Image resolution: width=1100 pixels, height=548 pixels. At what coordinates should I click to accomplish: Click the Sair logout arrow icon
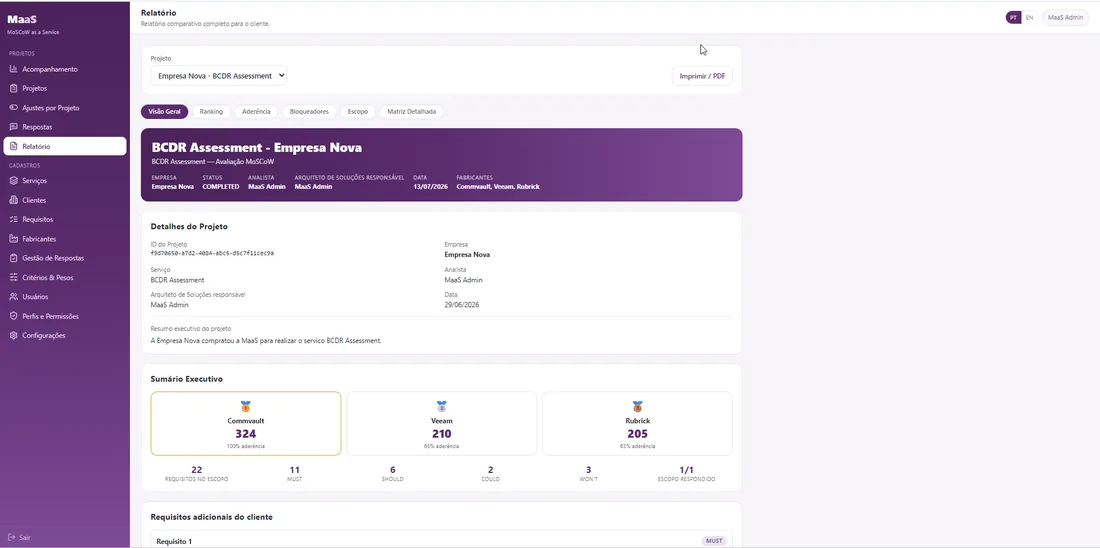click(x=11, y=537)
